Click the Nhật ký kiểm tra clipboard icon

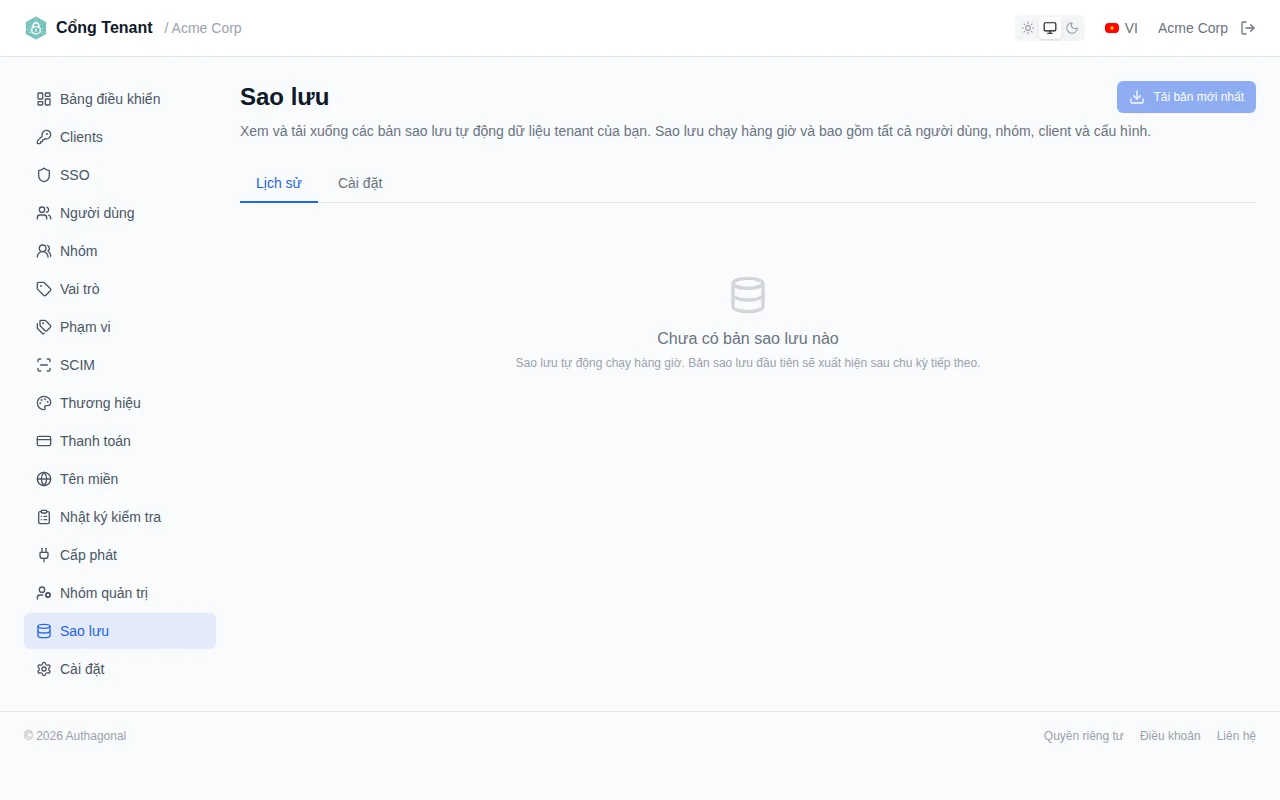(44, 517)
